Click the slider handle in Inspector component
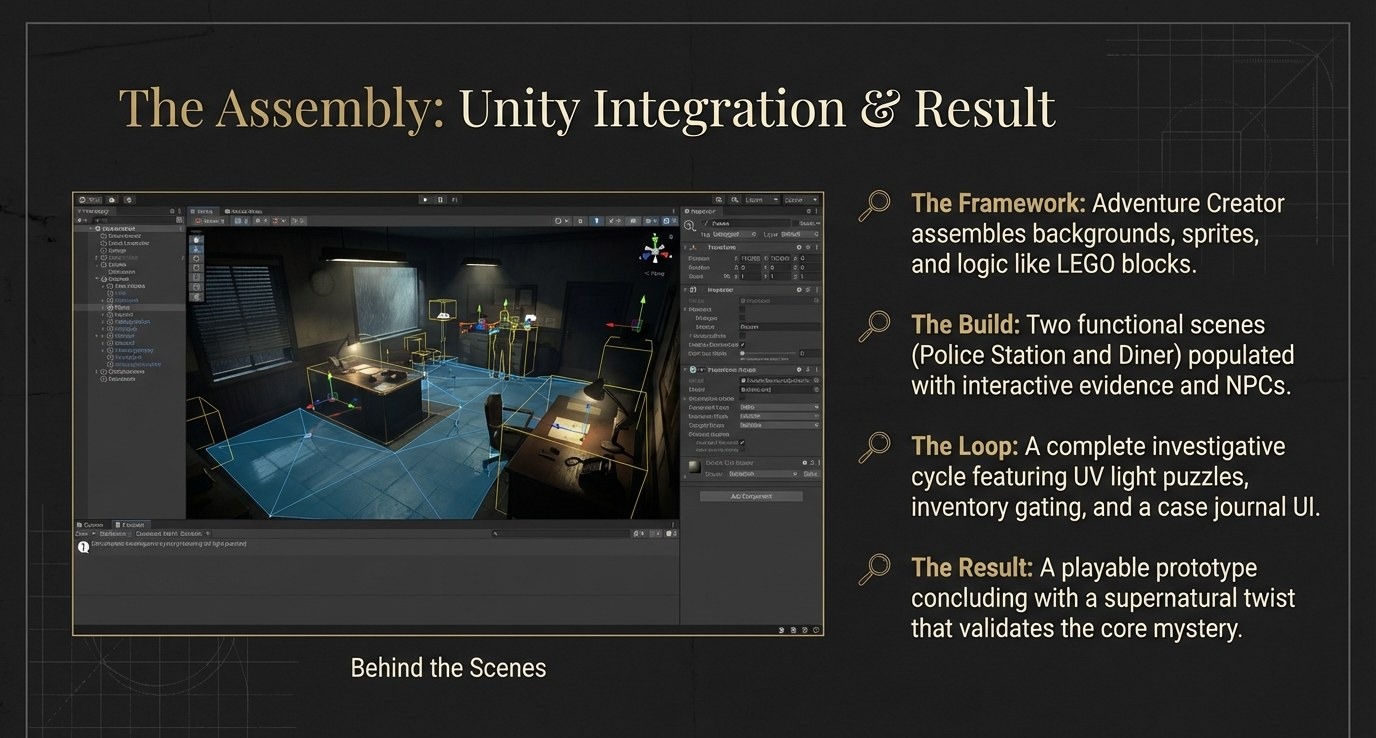The image size is (1376, 738). (x=742, y=354)
